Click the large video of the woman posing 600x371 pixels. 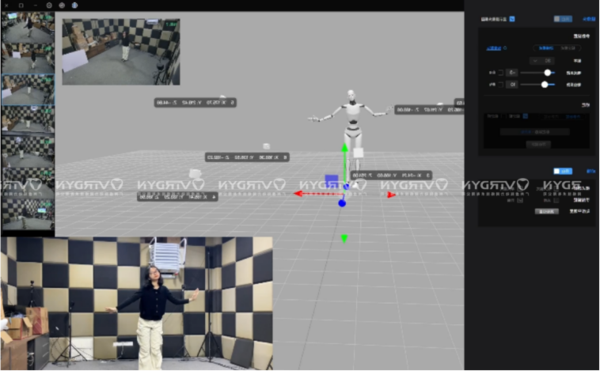tap(137, 303)
